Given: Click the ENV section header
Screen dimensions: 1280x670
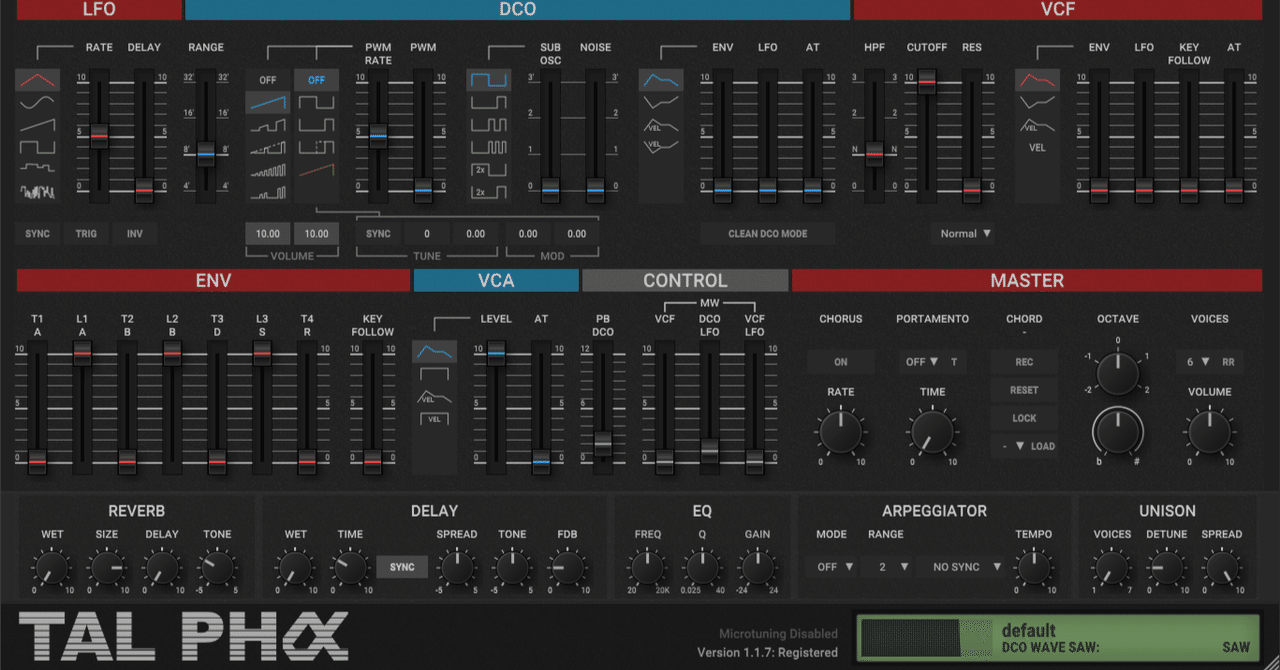Looking at the screenshot, I should (213, 280).
